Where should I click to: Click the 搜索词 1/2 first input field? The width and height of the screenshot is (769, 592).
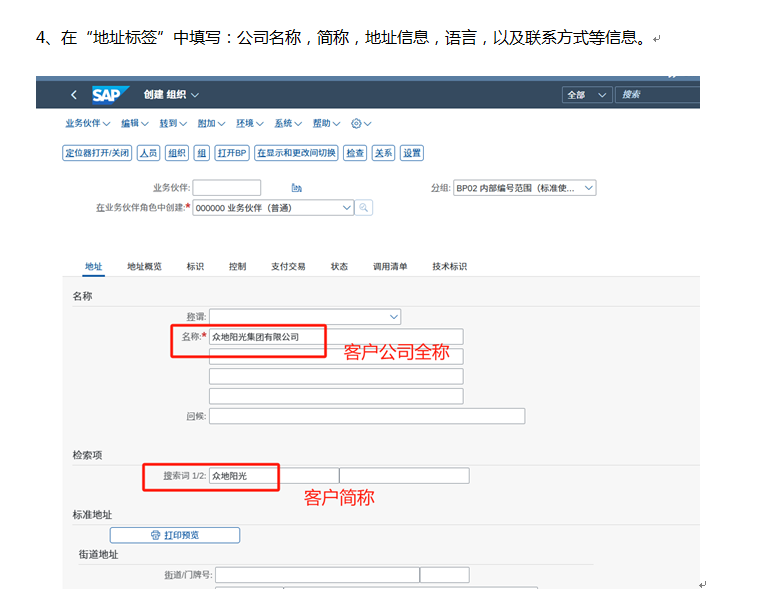tap(273, 476)
